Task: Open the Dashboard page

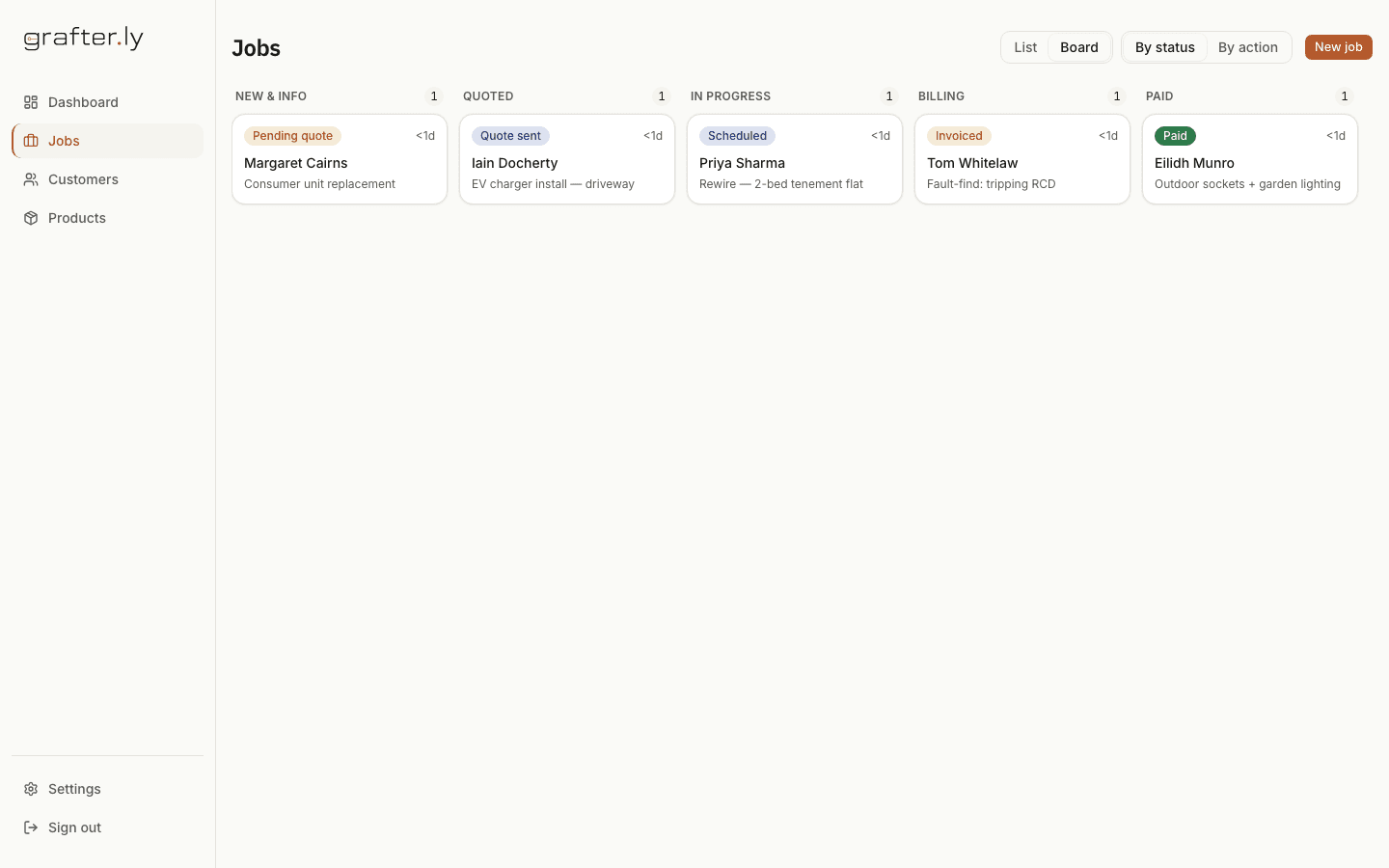Action: pos(107,102)
